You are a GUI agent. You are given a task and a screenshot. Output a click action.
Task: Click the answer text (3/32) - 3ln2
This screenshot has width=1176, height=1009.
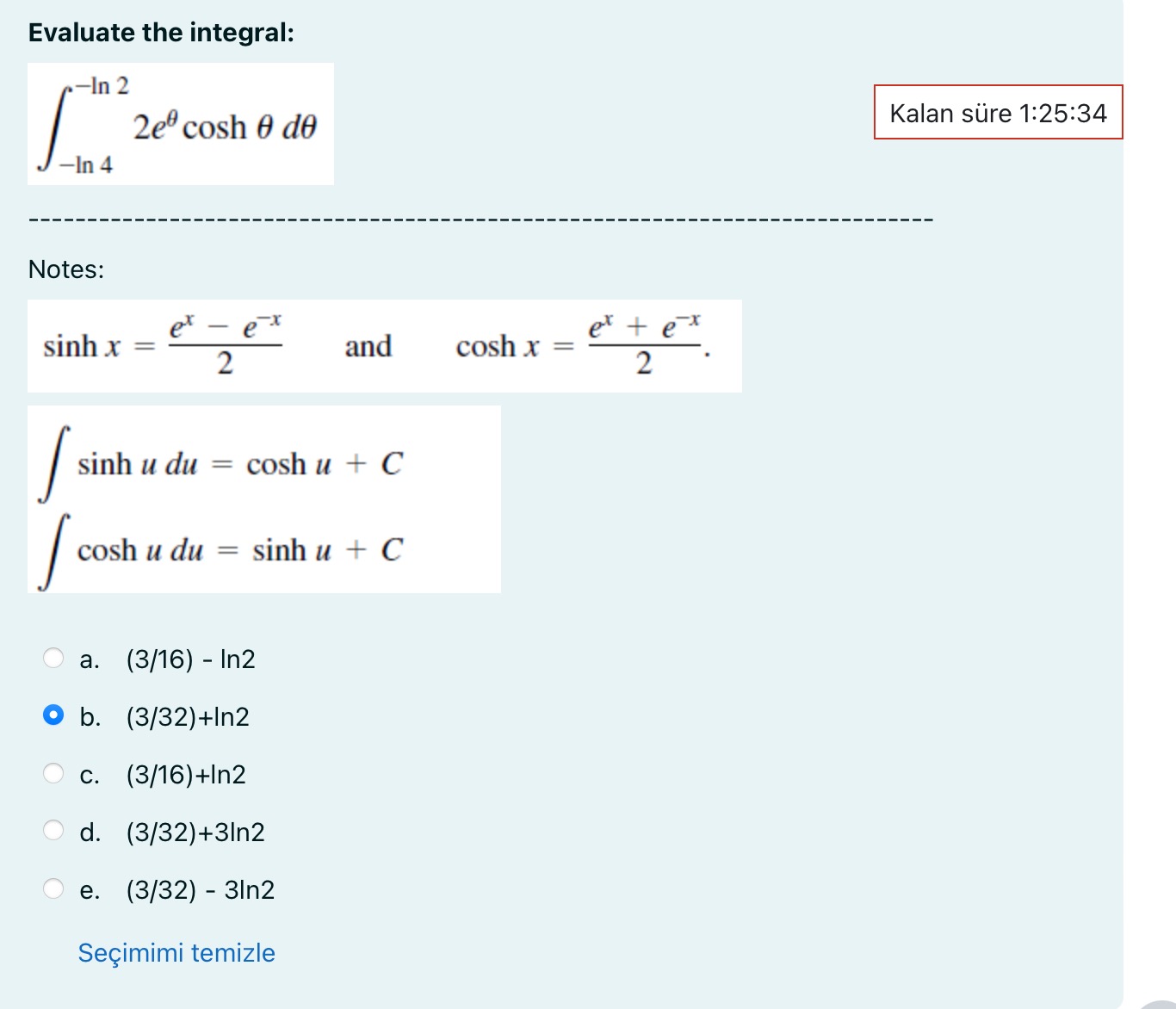[x=200, y=890]
